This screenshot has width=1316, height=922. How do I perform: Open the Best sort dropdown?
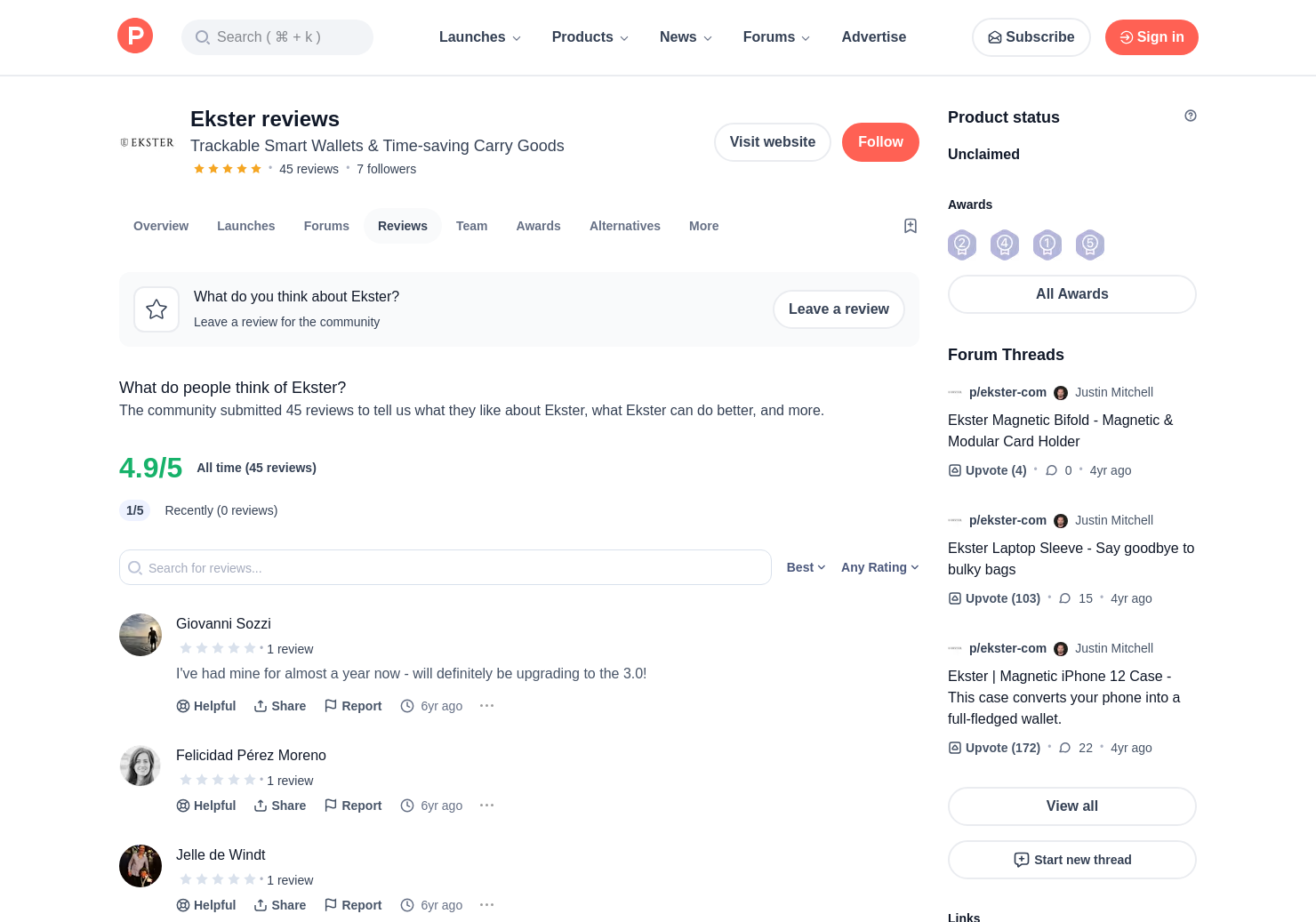pos(806,567)
